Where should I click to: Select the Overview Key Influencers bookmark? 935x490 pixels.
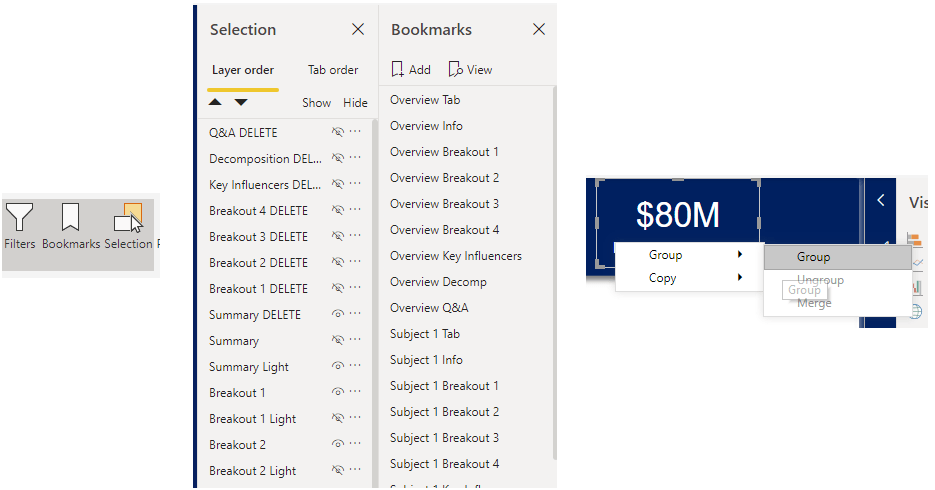tap(455, 256)
